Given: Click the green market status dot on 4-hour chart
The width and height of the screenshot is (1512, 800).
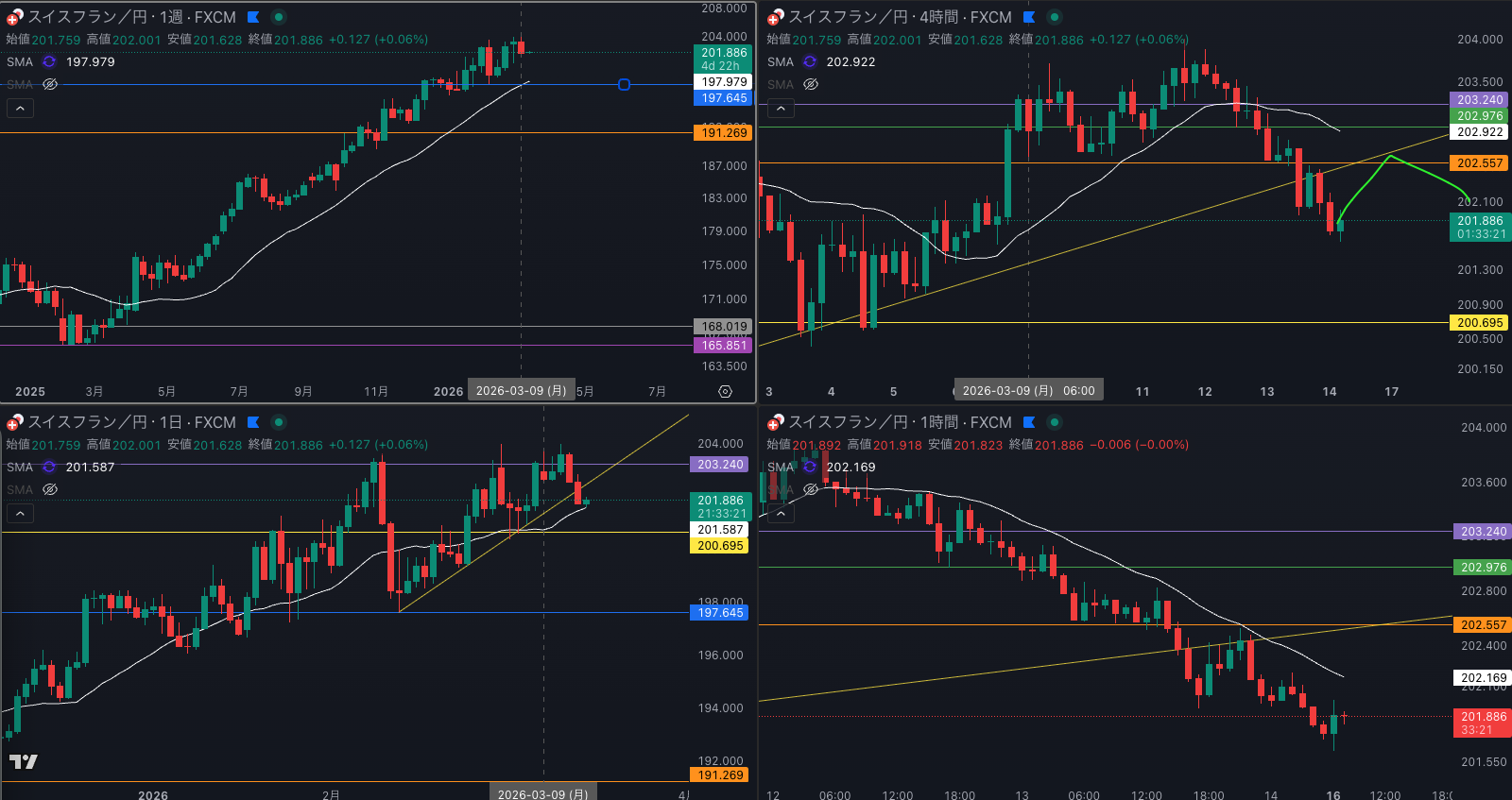Looking at the screenshot, I should (1055, 17).
